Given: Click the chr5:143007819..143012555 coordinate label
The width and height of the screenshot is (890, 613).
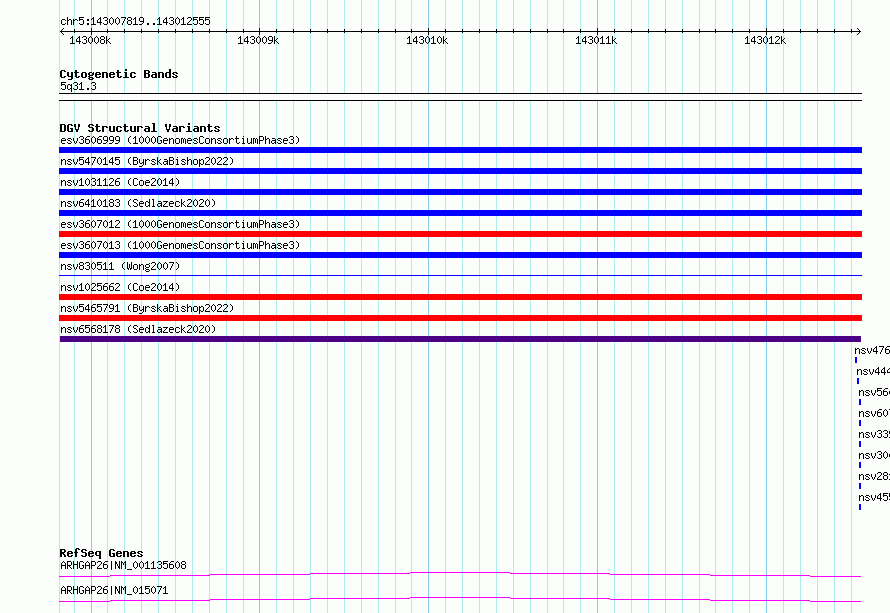Looking at the screenshot, I should click(135, 21).
